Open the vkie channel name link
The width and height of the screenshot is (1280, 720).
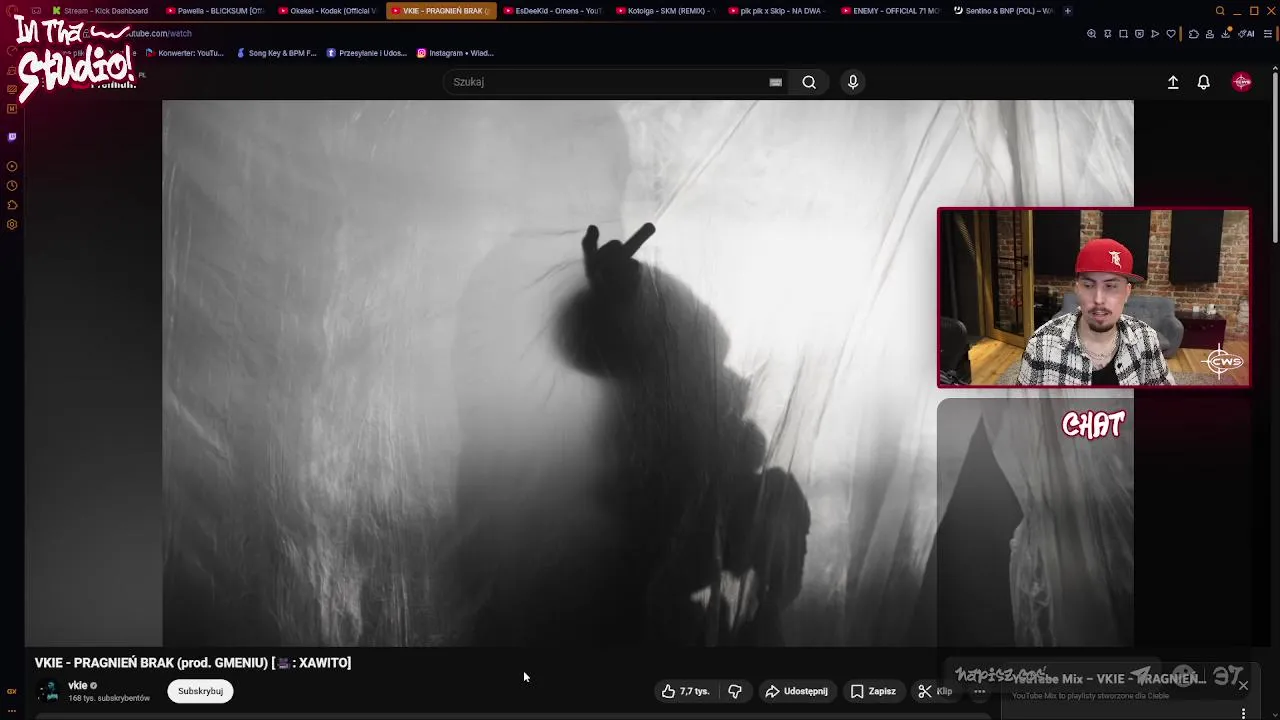tap(77, 685)
